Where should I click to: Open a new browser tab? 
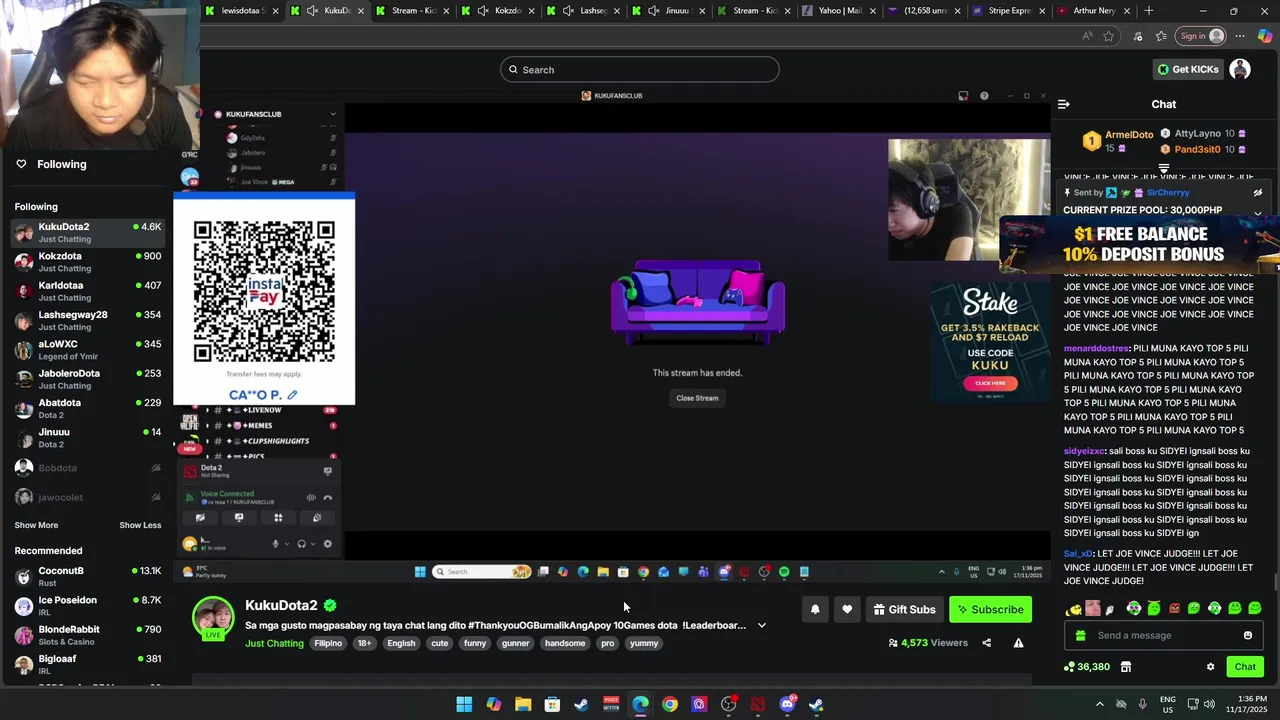[1148, 11]
